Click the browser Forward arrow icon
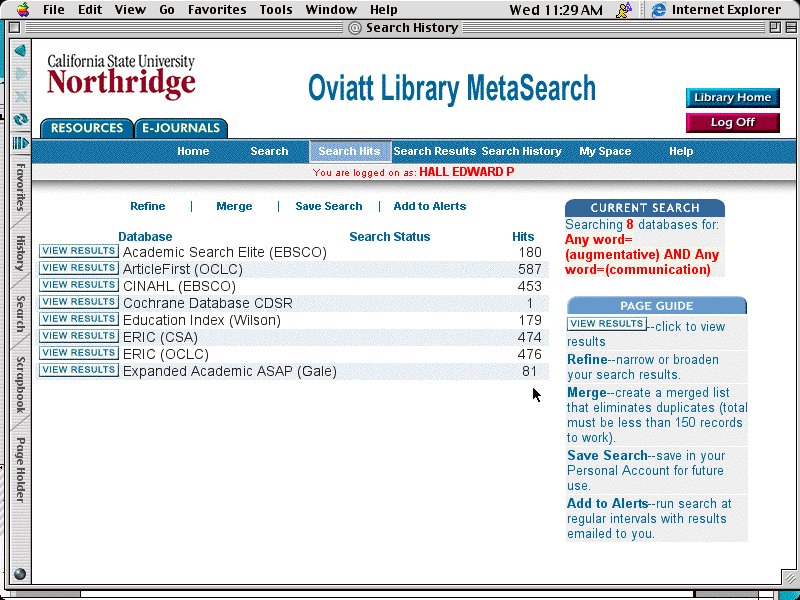This screenshot has height=600, width=800. click(20, 74)
